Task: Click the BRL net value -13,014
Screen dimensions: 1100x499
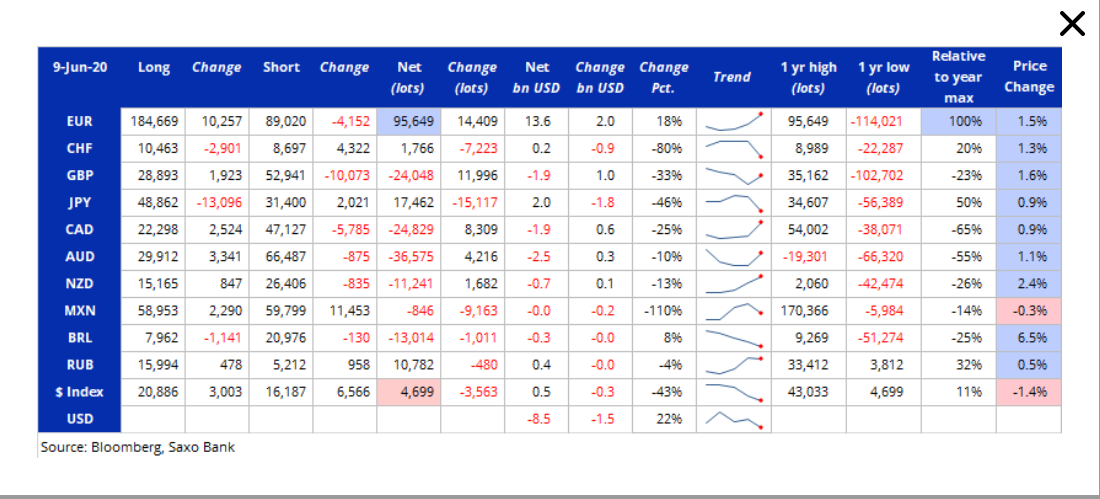Action: 409,338
